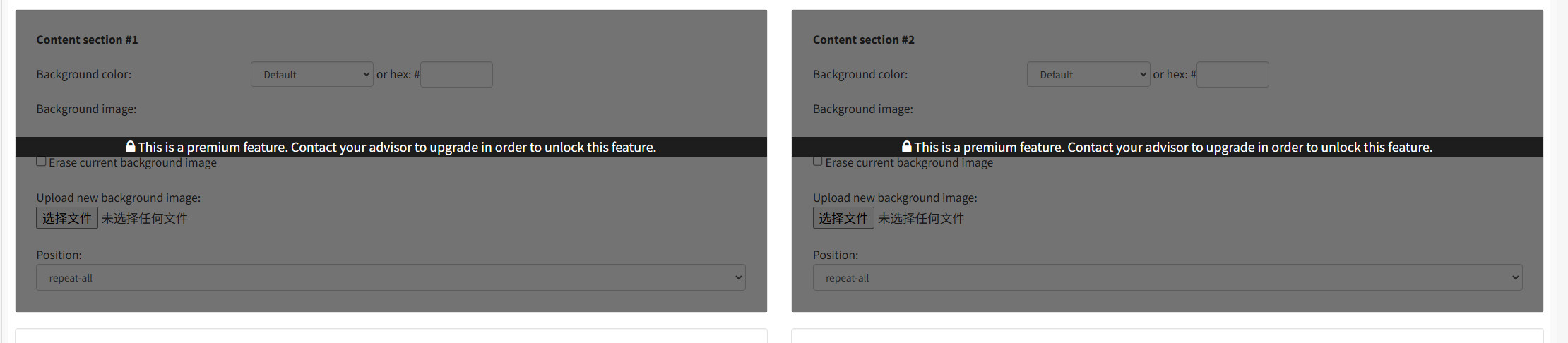The image size is (1568, 343).
Task: Open the Position repeat-all dropdown in section #1
Action: [391, 277]
